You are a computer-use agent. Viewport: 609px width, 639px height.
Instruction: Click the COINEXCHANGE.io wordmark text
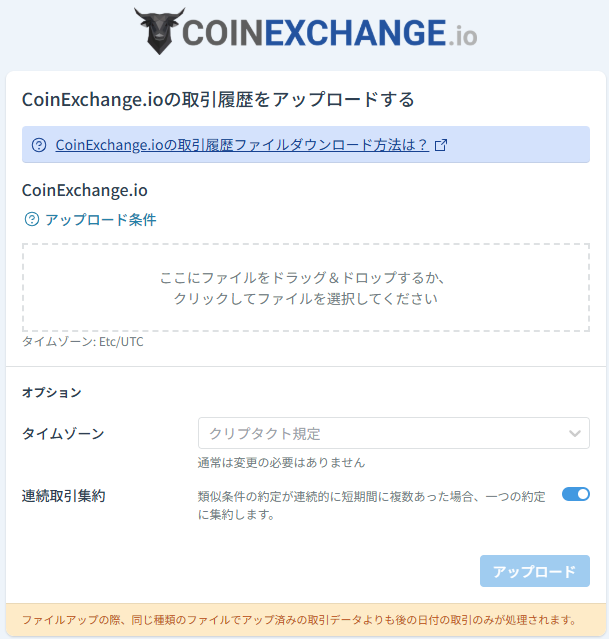tap(329, 33)
